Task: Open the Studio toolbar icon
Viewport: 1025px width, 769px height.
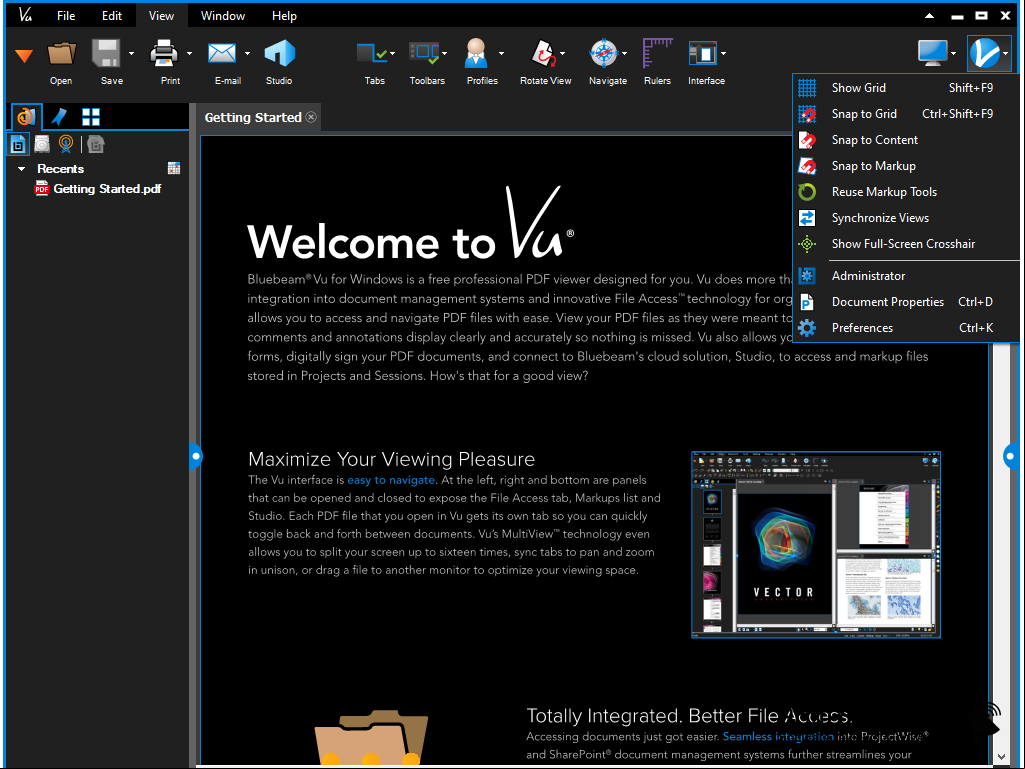Action: click(x=279, y=54)
